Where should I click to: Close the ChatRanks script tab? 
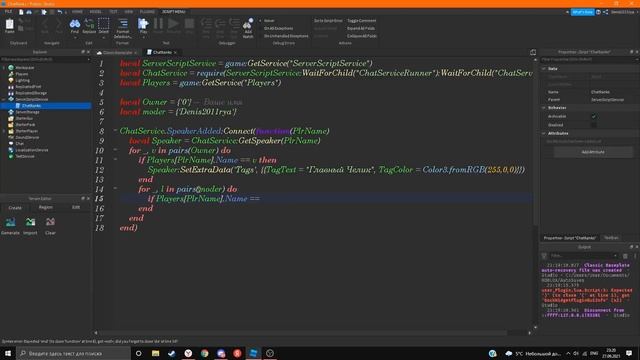pyautogui.click(x=176, y=53)
